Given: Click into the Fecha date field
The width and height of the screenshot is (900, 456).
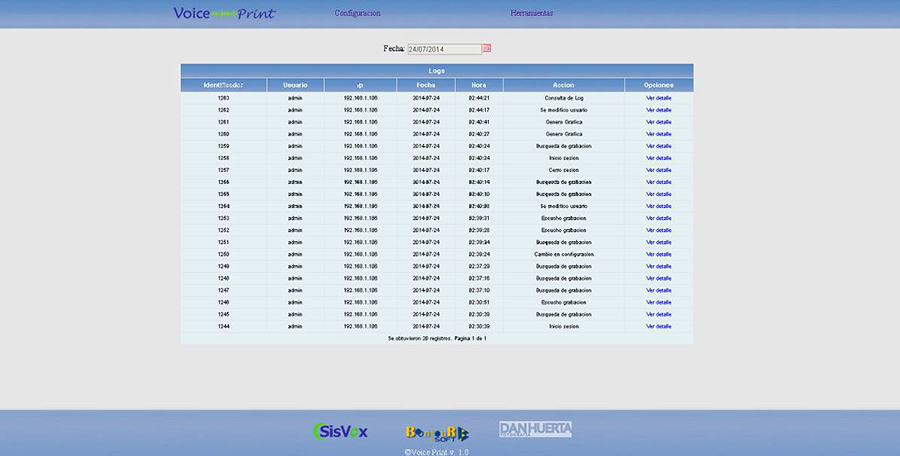Looking at the screenshot, I should (x=443, y=48).
